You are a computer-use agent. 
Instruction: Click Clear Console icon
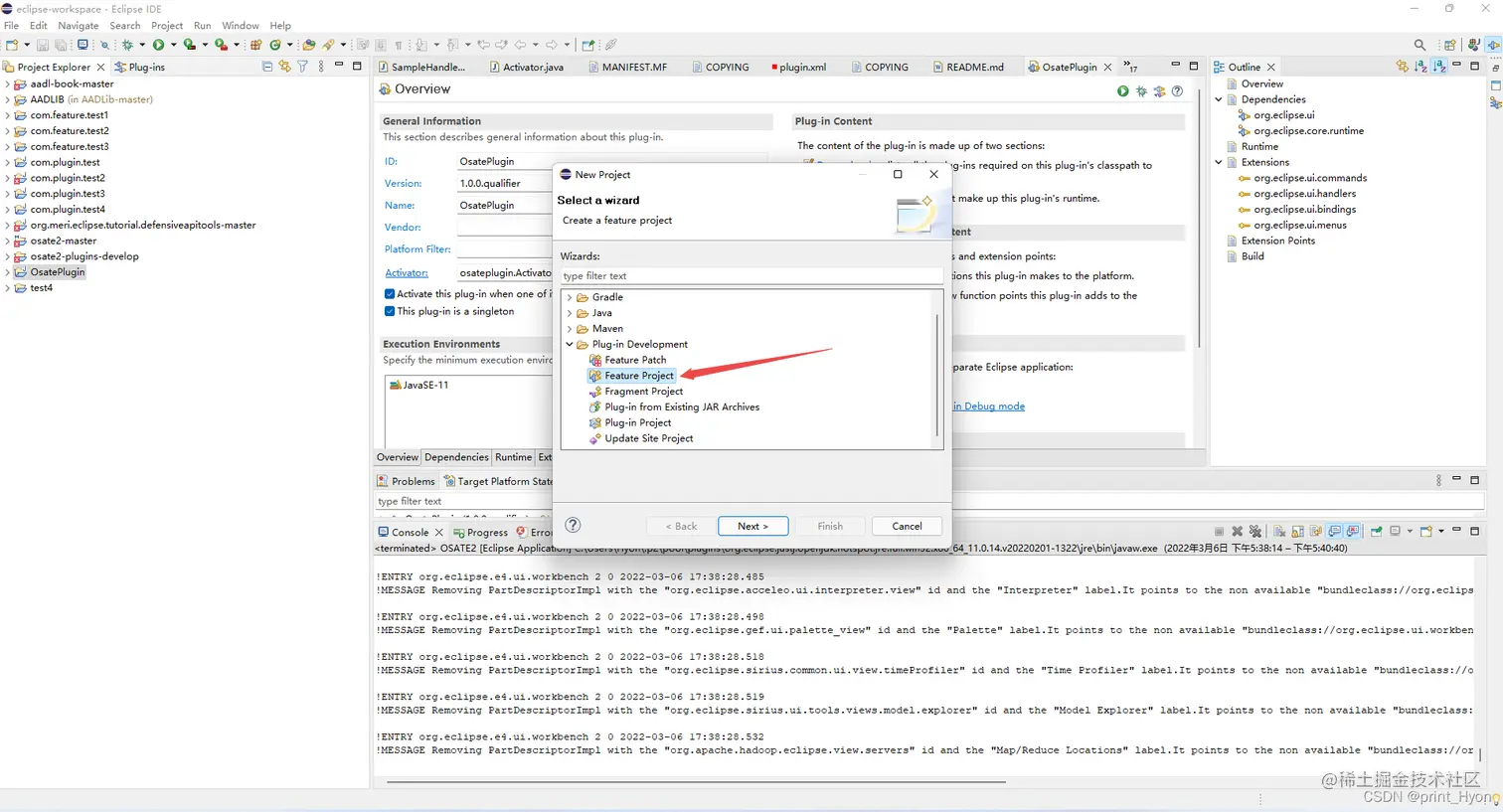1280,532
